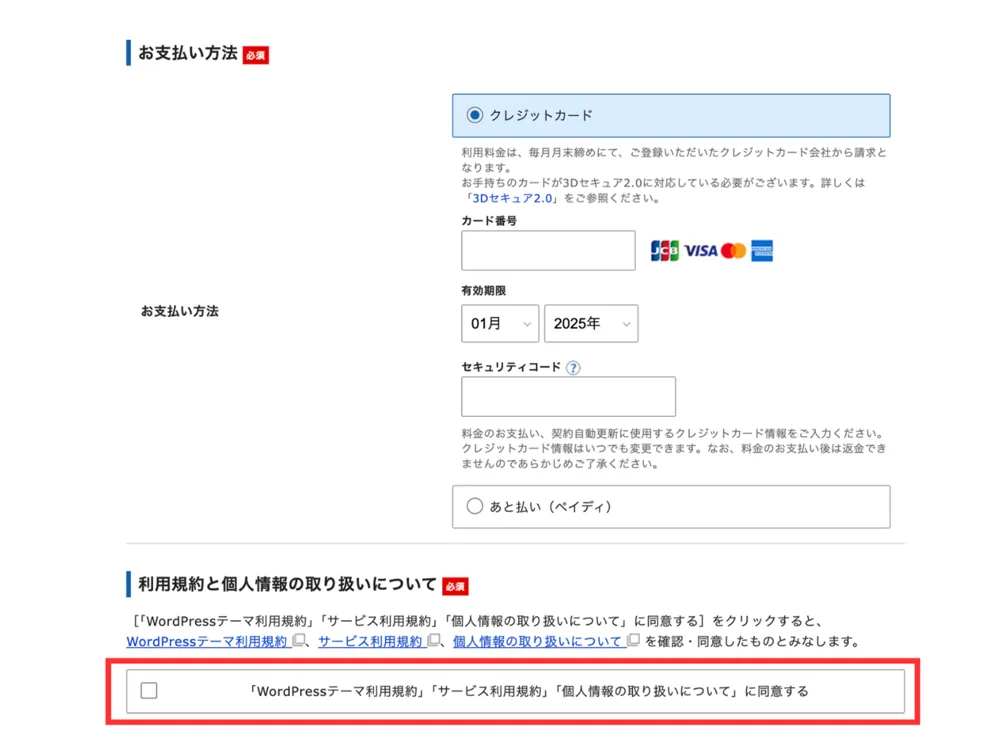Click the セキュリティコード input field

click(568, 397)
